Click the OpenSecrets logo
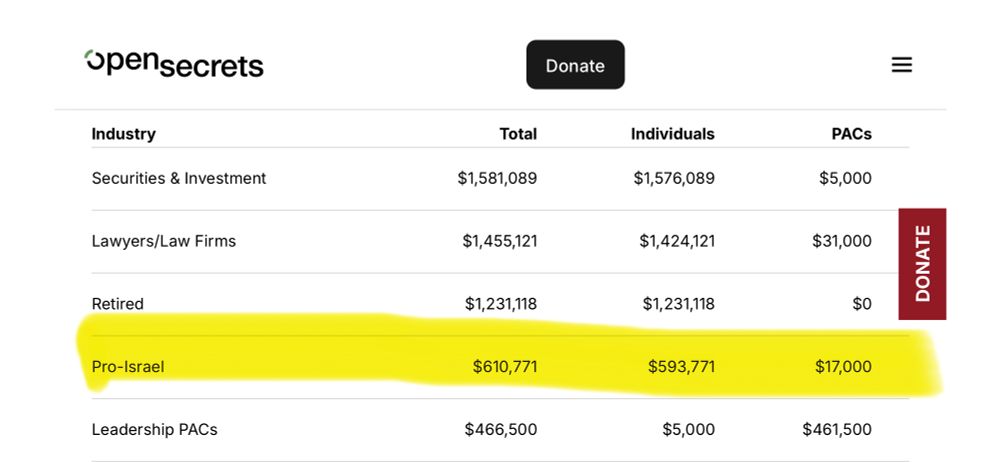Viewport: 1000px width, 462px height. 174,64
